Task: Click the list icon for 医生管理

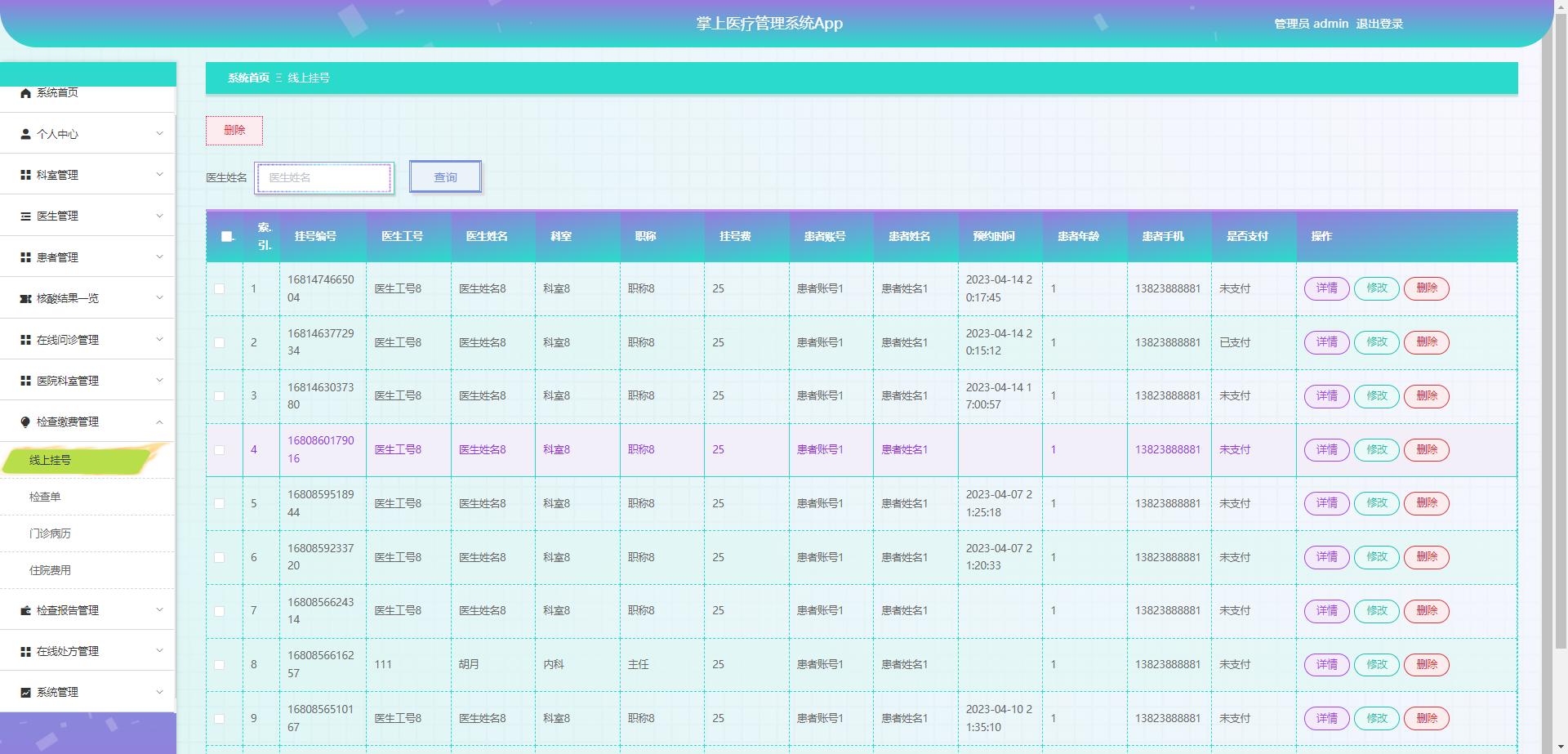Action: [x=25, y=216]
